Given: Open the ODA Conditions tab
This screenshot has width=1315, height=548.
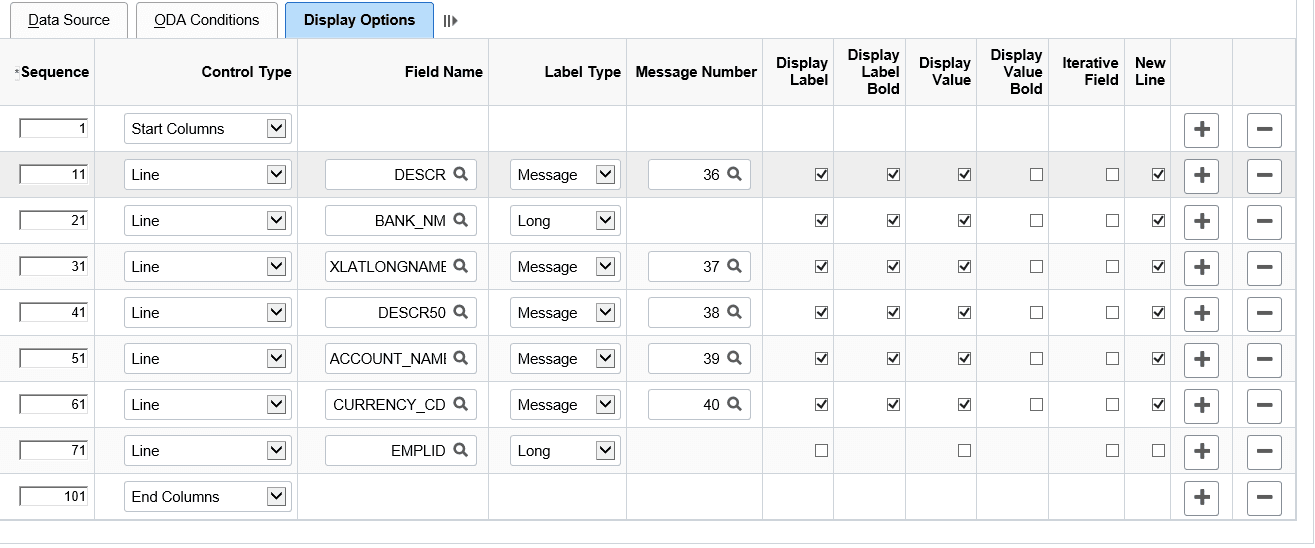Looking at the screenshot, I should 206,20.
